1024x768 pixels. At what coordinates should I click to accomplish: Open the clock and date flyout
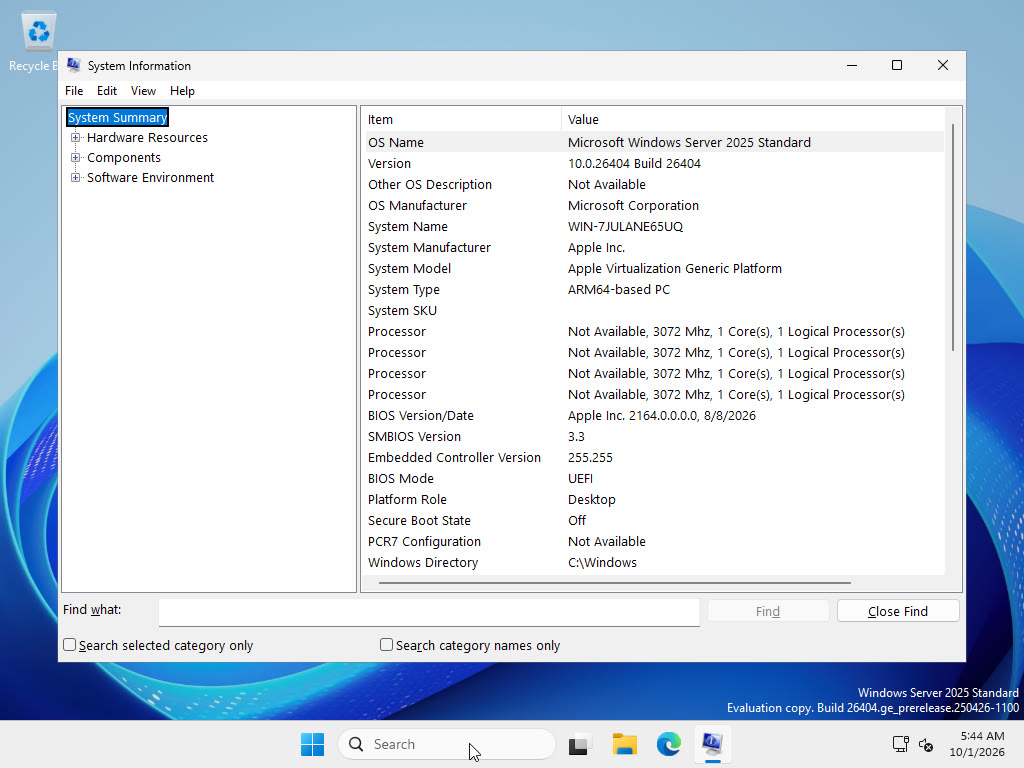click(977, 744)
